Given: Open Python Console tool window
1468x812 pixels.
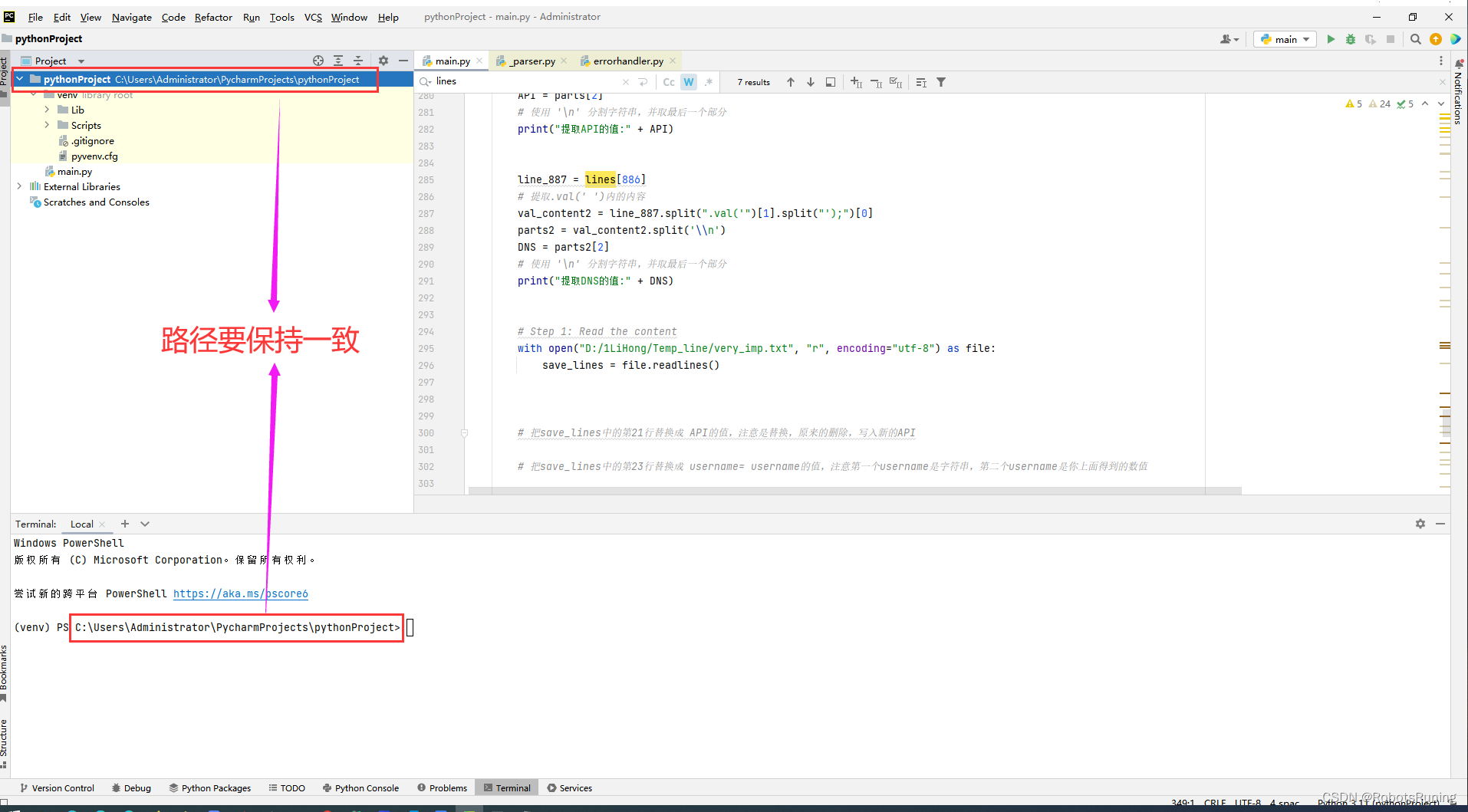Looking at the screenshot, I should click(x=360, y=787).
